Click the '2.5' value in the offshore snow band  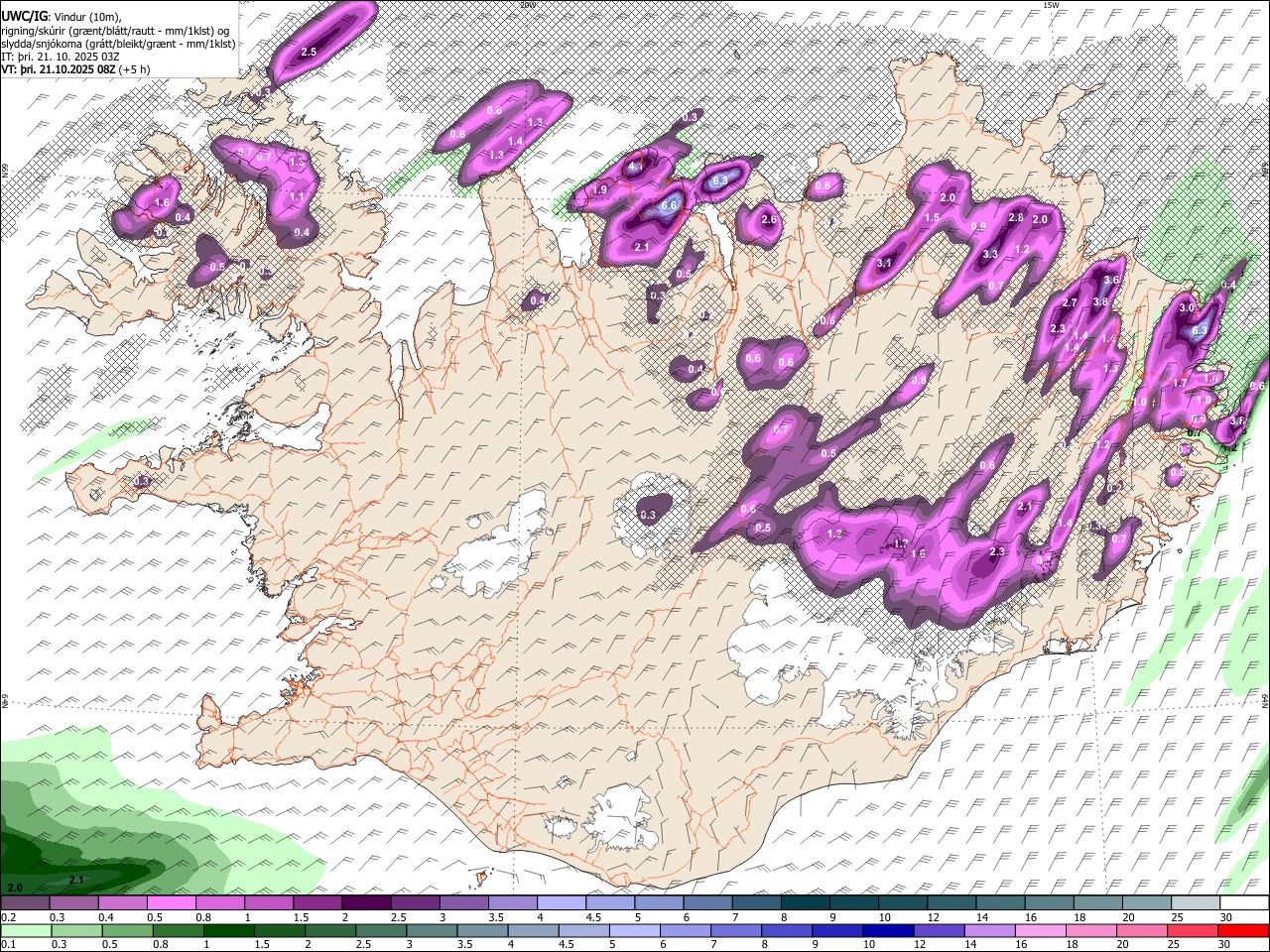[308, 52]
